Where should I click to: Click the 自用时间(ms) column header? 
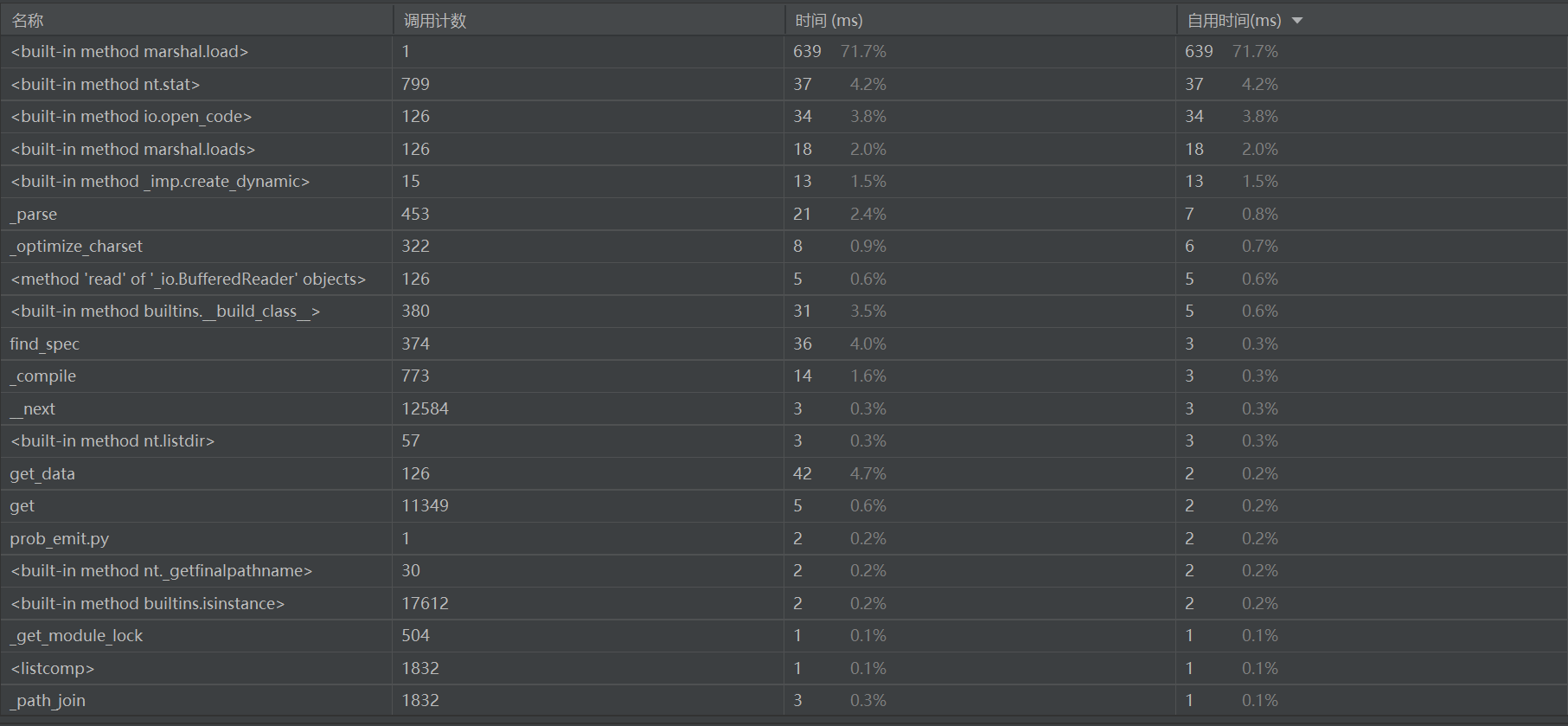coord(1372,20)
